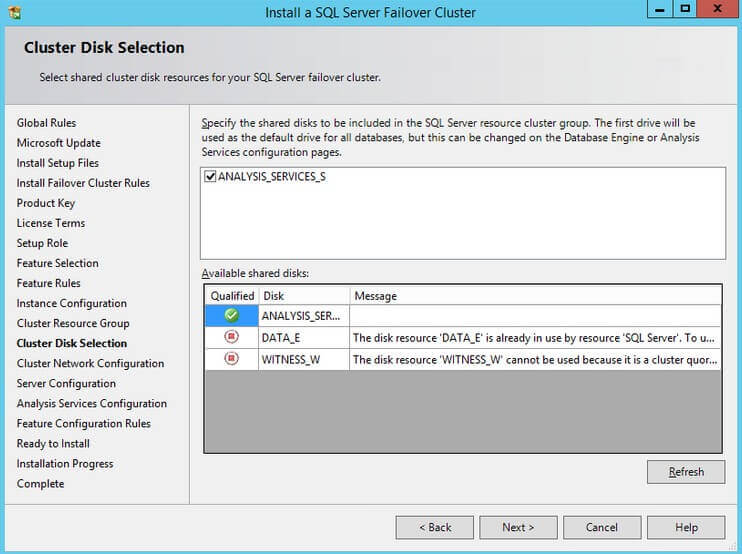This screenshot has width=742, height=554.
Task: Click the red status icon for WITNESS_W
Action: [x=231, y=359]
